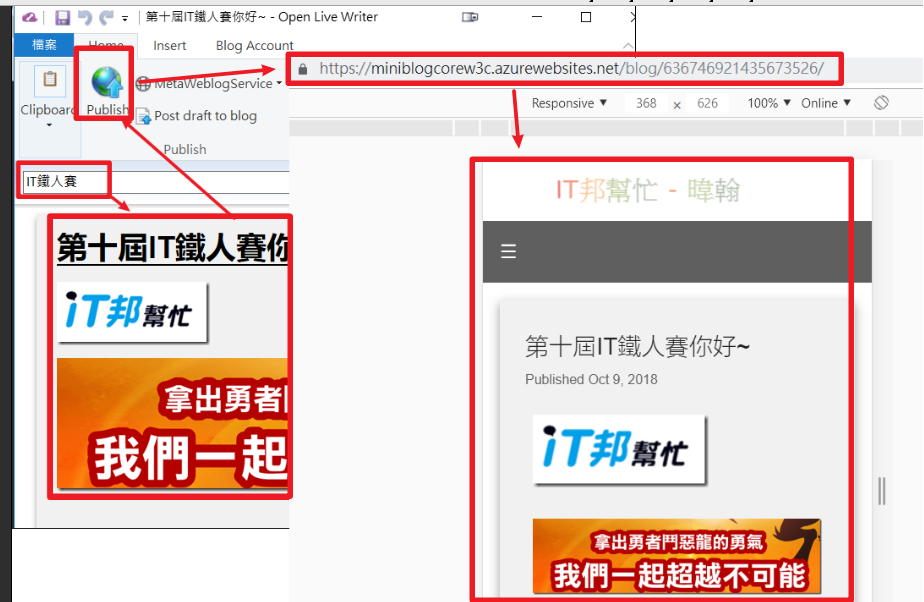Expand the Clipboard group dropdown arrow
924x602 pixels.
coord(49,125)
